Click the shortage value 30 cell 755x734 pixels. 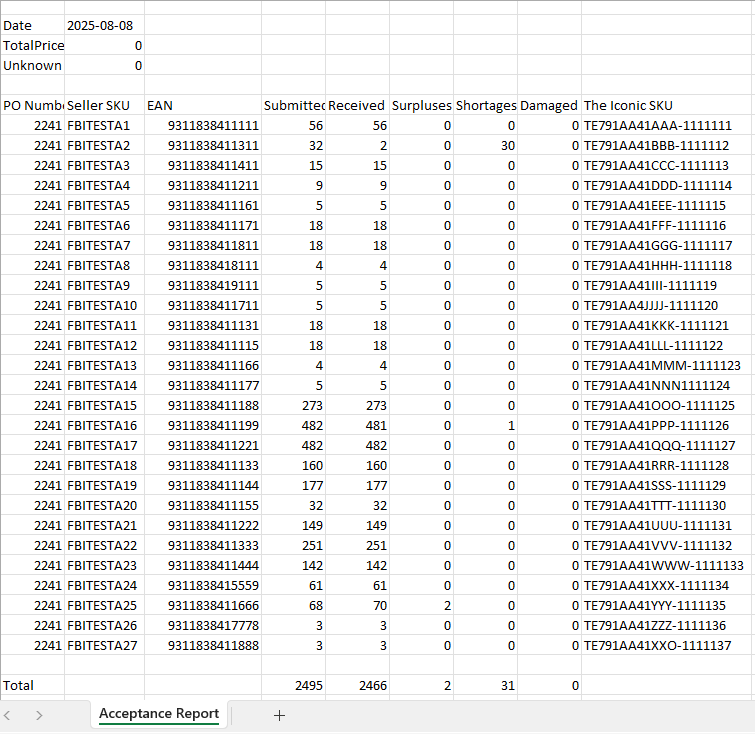coord(485,145)
